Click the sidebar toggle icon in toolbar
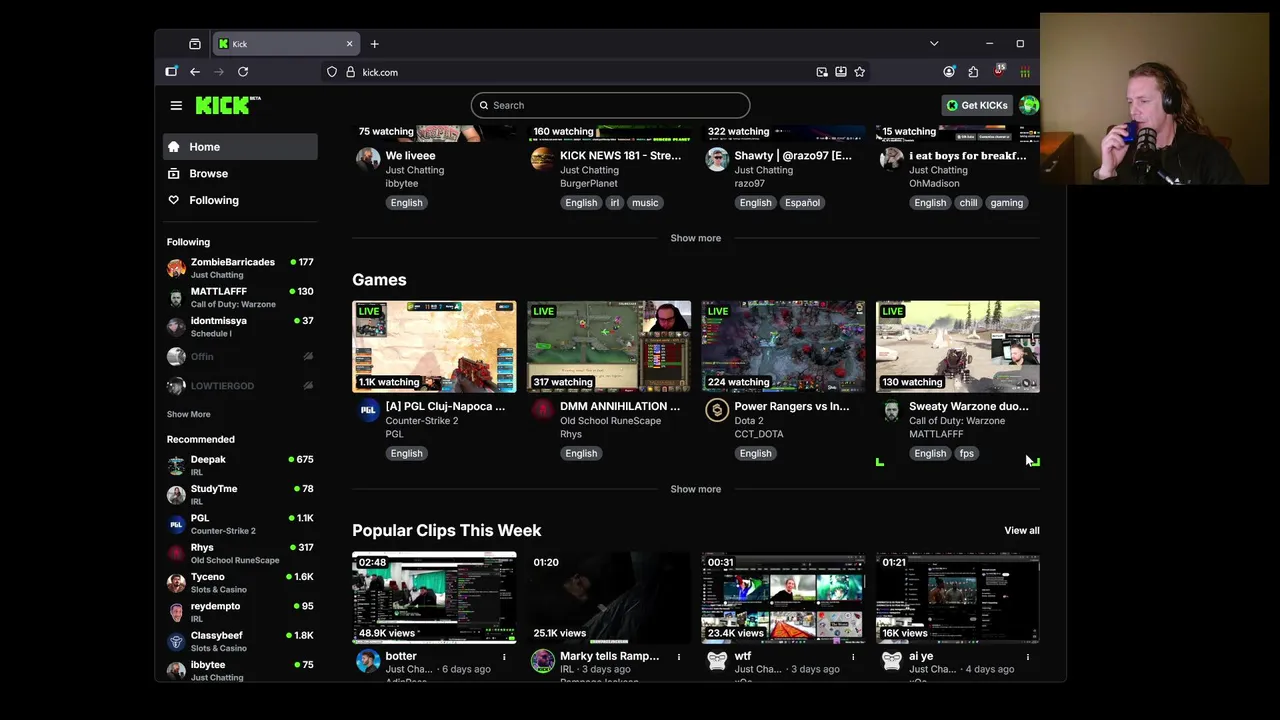This screenshot has width=1280, height=720. (x=171, y=71)
